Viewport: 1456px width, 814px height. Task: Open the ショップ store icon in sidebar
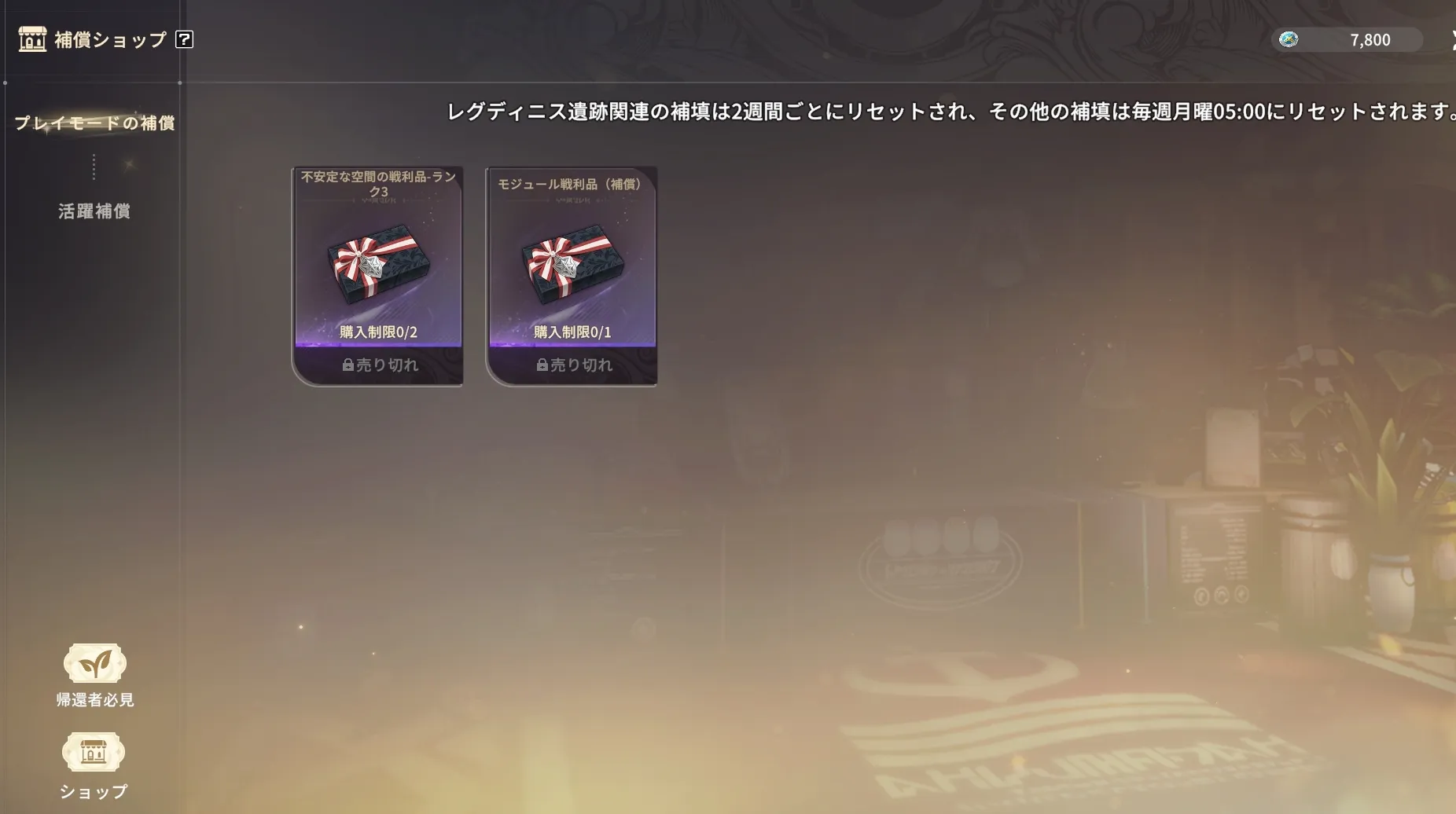click(94, 753)
